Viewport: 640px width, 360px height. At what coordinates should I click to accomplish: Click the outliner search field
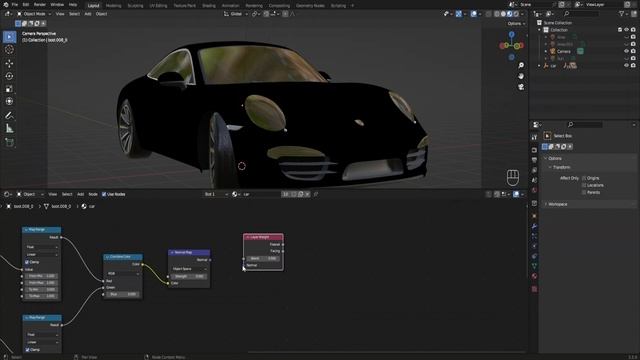pyautogui.click(x=581, y=14)
